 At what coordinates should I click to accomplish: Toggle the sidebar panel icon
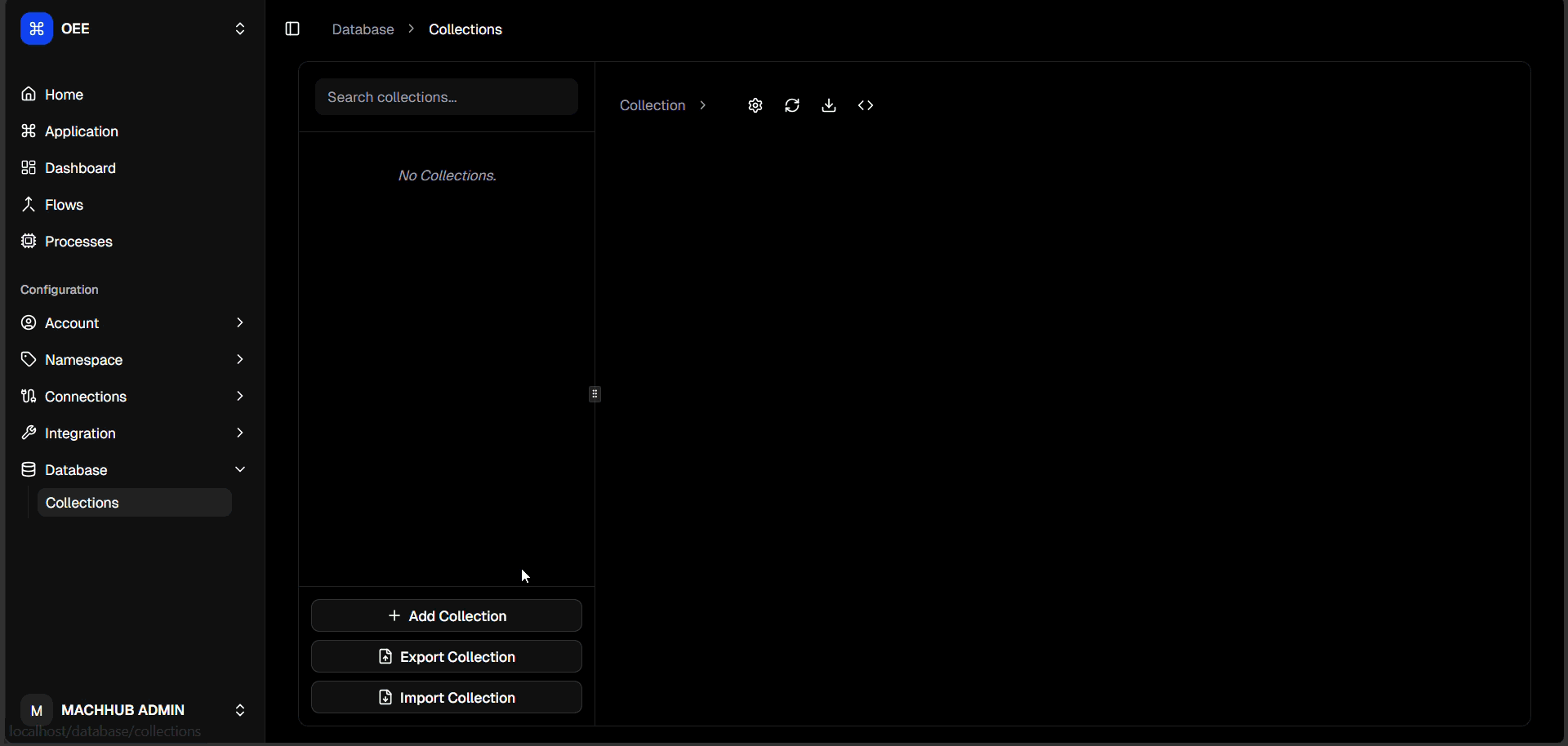tap(292, 29)
